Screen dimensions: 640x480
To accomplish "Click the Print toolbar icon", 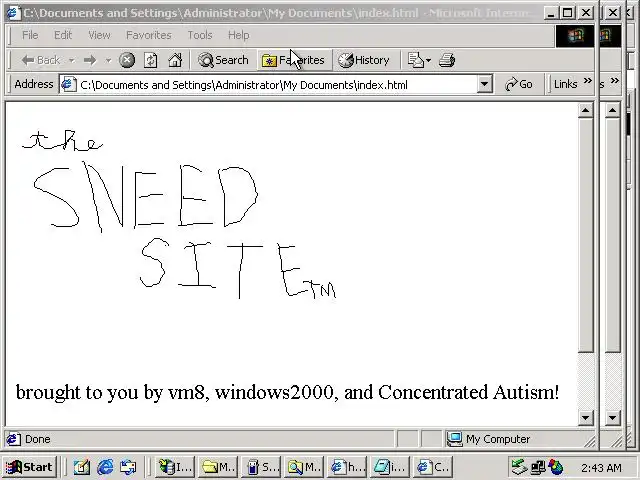I will [x=447, y=60].
